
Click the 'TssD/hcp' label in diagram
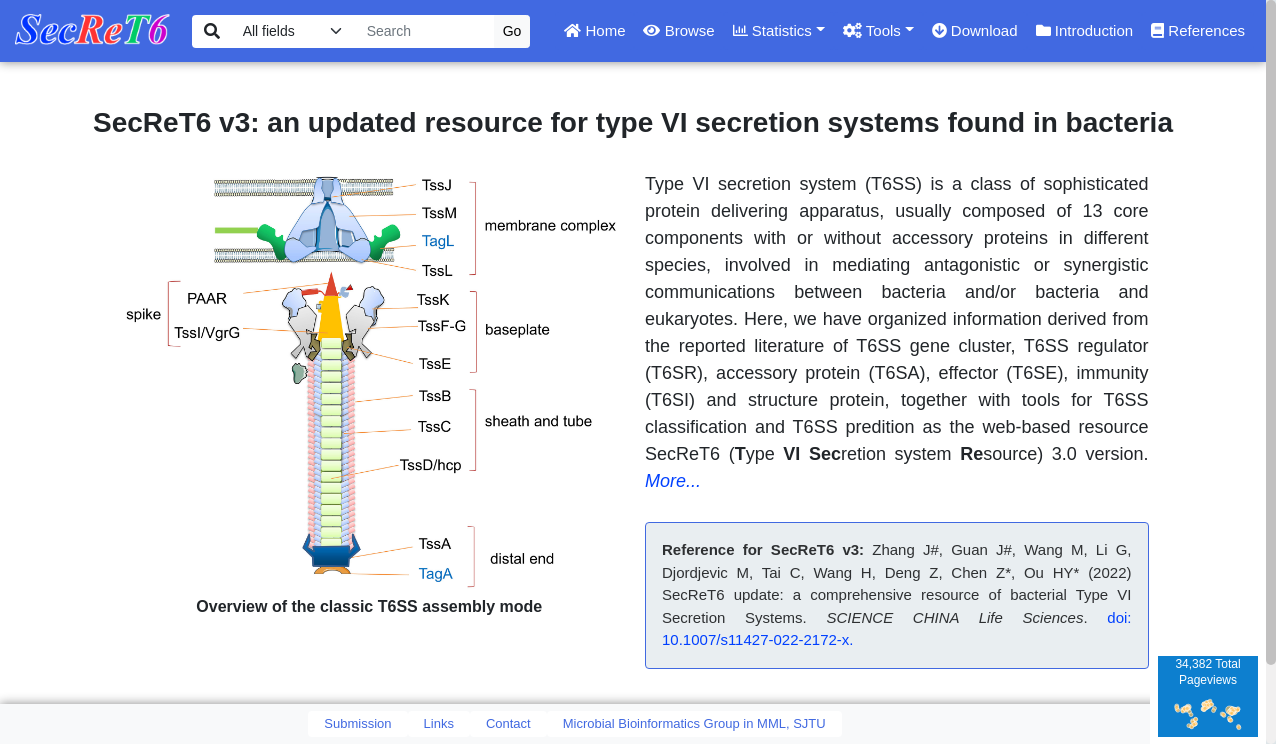point(430,465)
